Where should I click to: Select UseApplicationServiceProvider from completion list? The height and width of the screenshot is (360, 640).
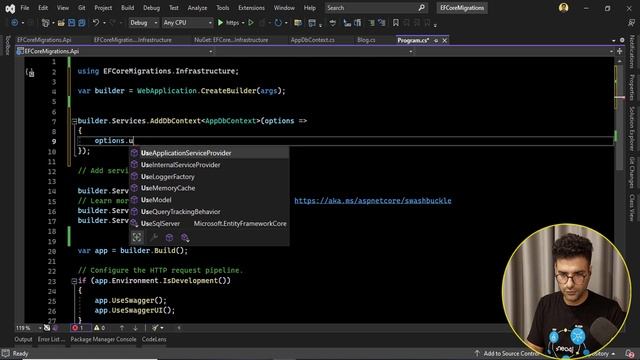point(209,153)
